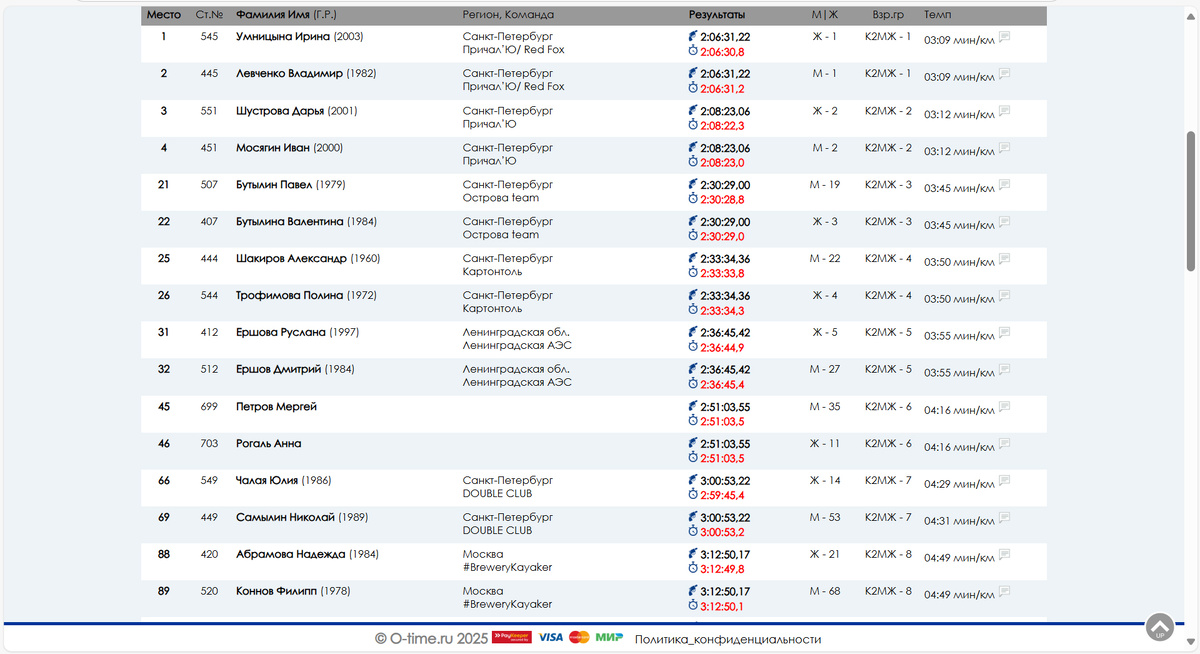Click the page's vertical scrollbar thumb
Screen dimensions: 1200x654
pos(1191,200)
